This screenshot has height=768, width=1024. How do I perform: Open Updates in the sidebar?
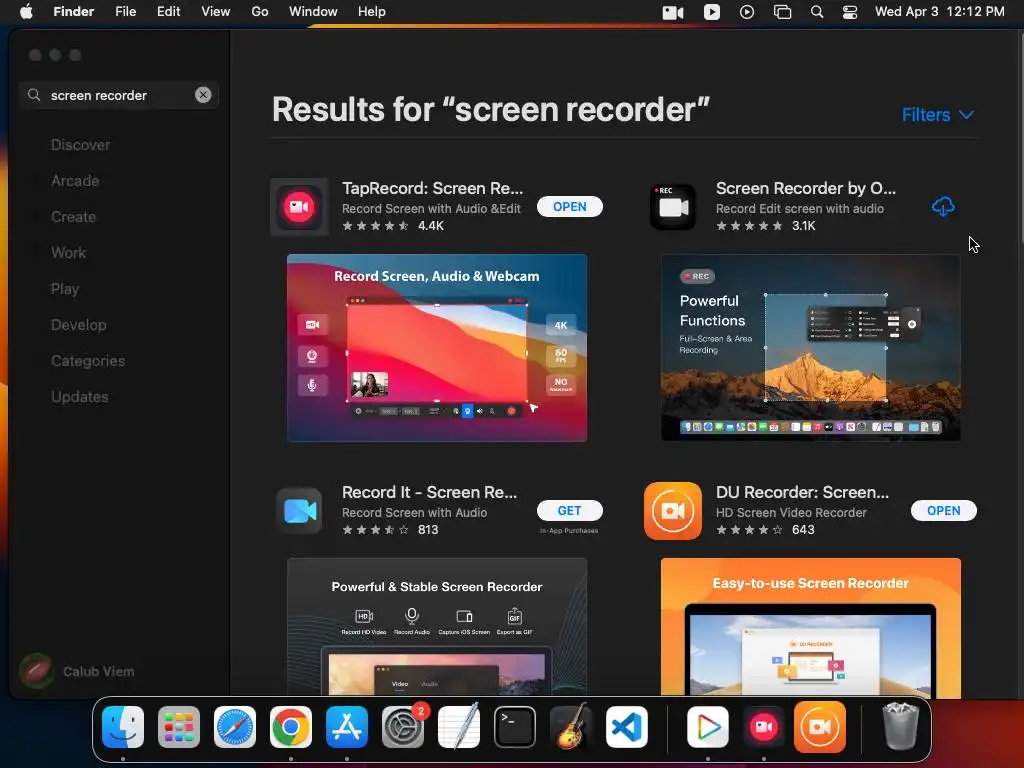point(80,396)
